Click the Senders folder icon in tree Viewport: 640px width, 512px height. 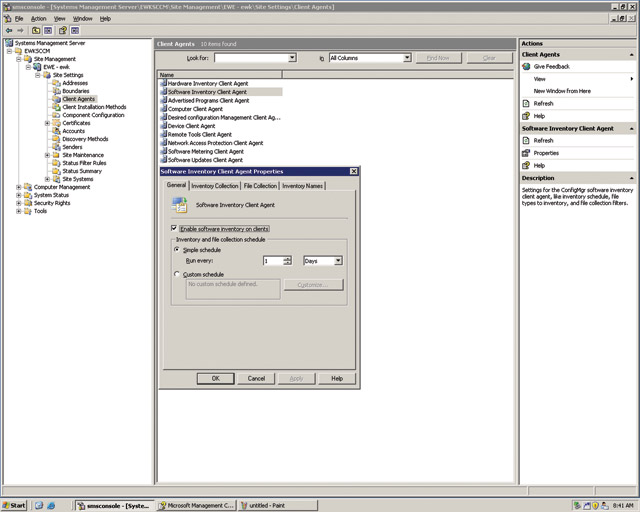[56, 147]
